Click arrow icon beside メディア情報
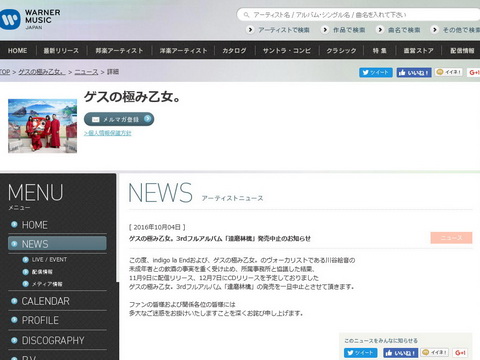This screenshot has height=360, width=480. [x=25, y=284]
